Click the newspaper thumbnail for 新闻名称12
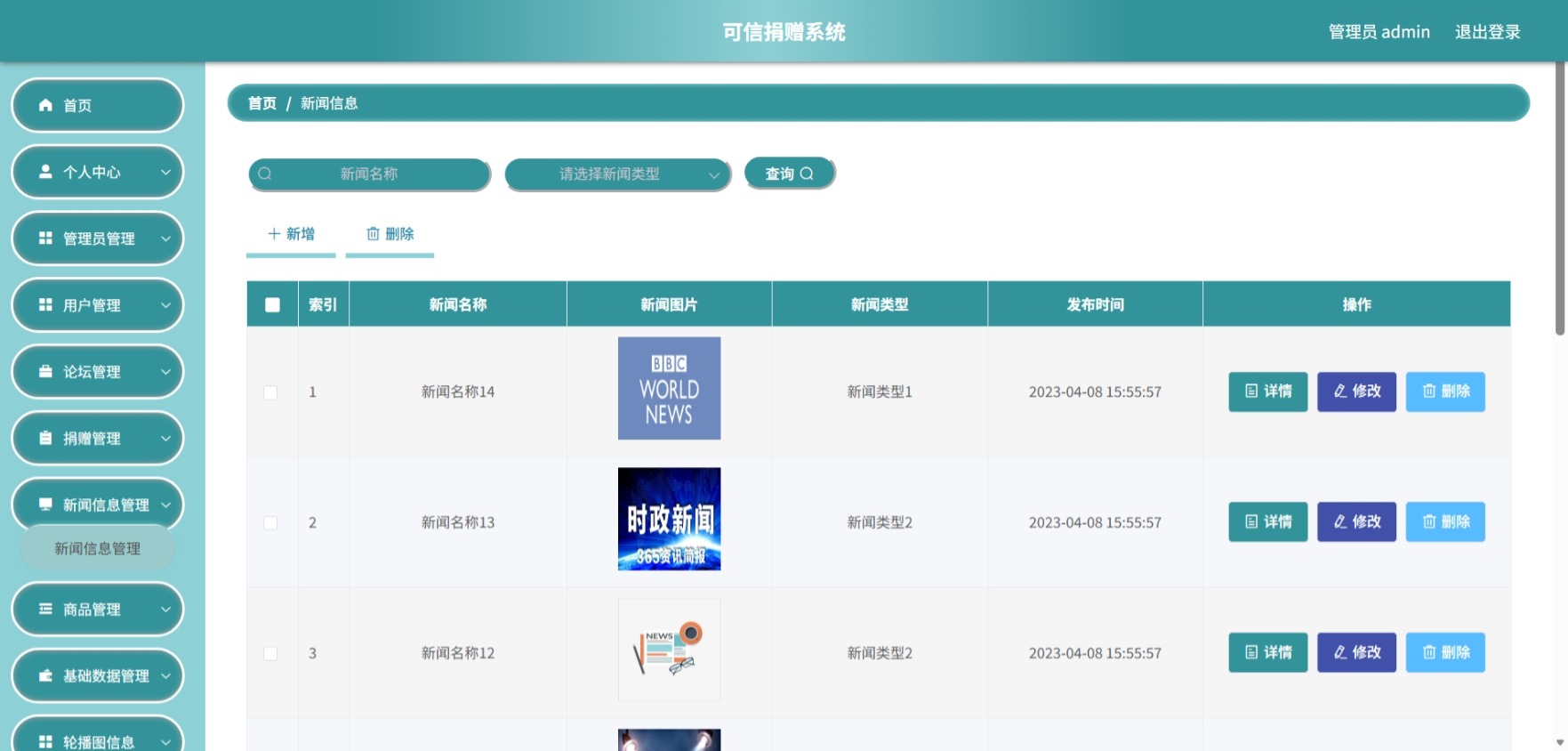1568x751 pixels. pos(669,650)
